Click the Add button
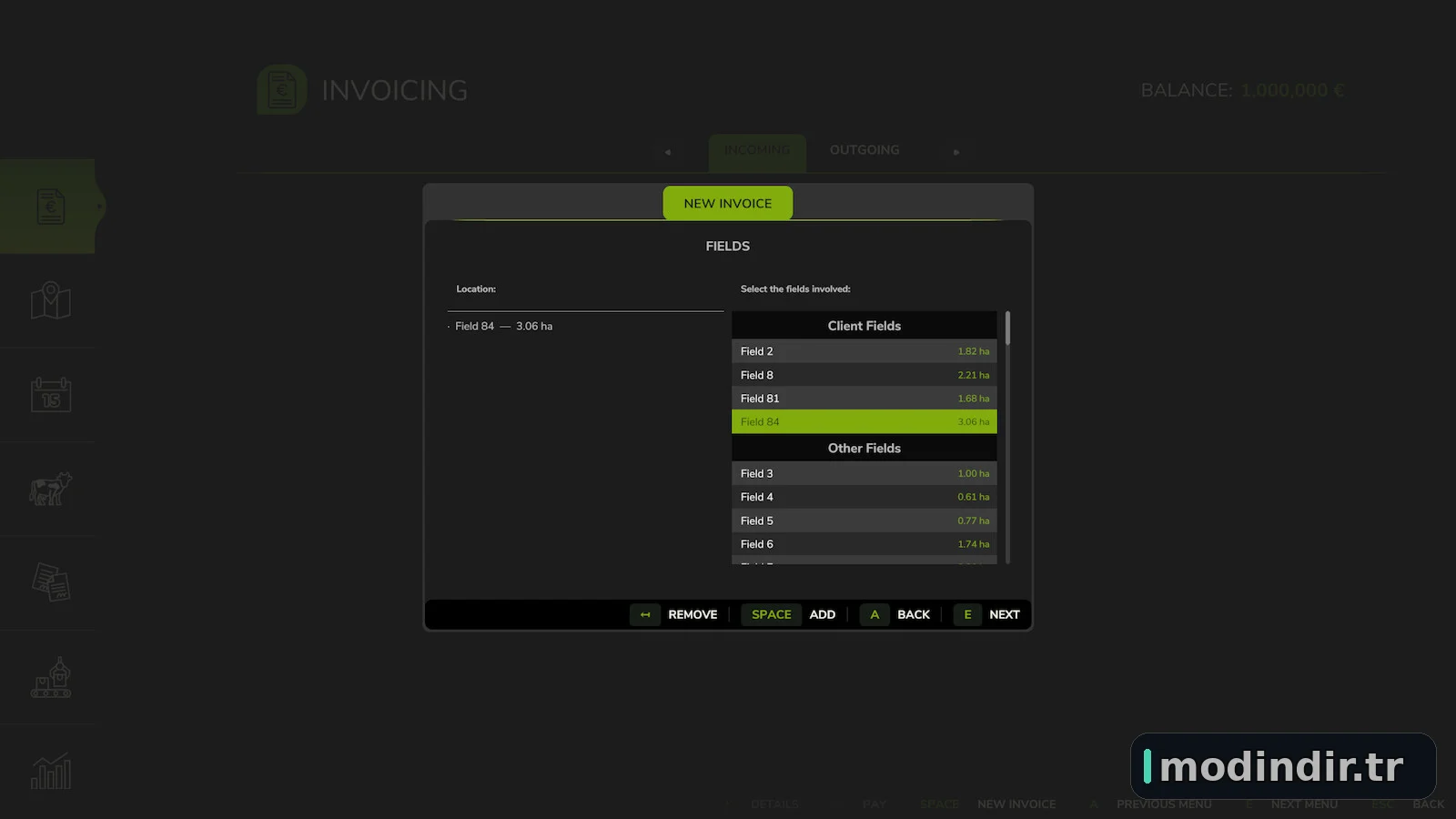1456x819 pixels. [x=823, y=614]
